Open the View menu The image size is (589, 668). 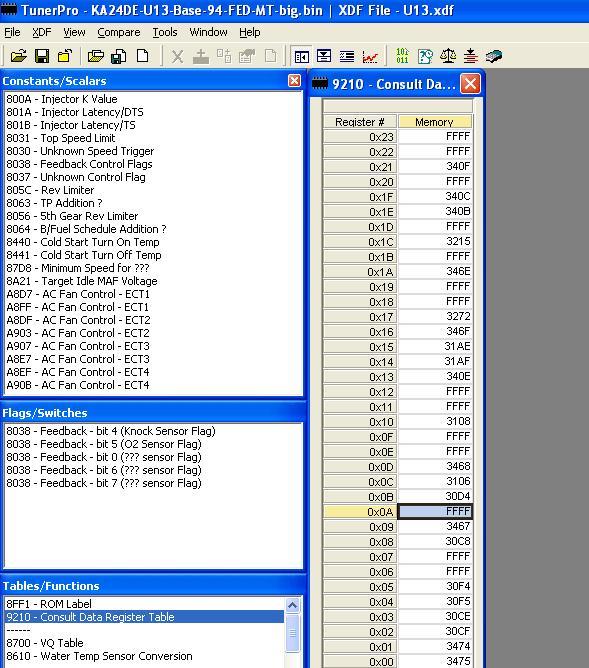(74, 32)
